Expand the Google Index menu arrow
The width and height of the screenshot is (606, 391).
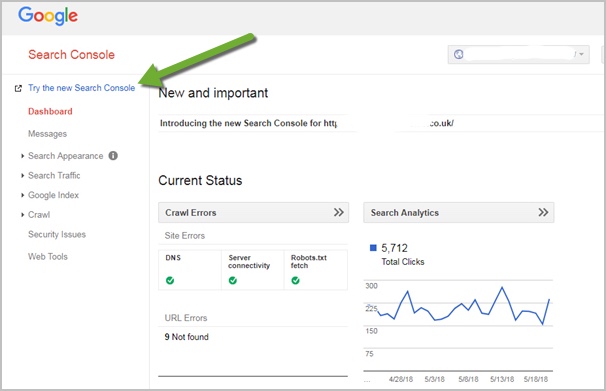click(x=22, y=196)
